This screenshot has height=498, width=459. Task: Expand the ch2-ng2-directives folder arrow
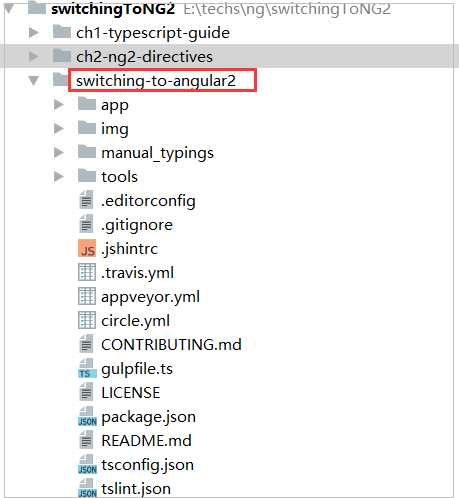click(34, 56)
